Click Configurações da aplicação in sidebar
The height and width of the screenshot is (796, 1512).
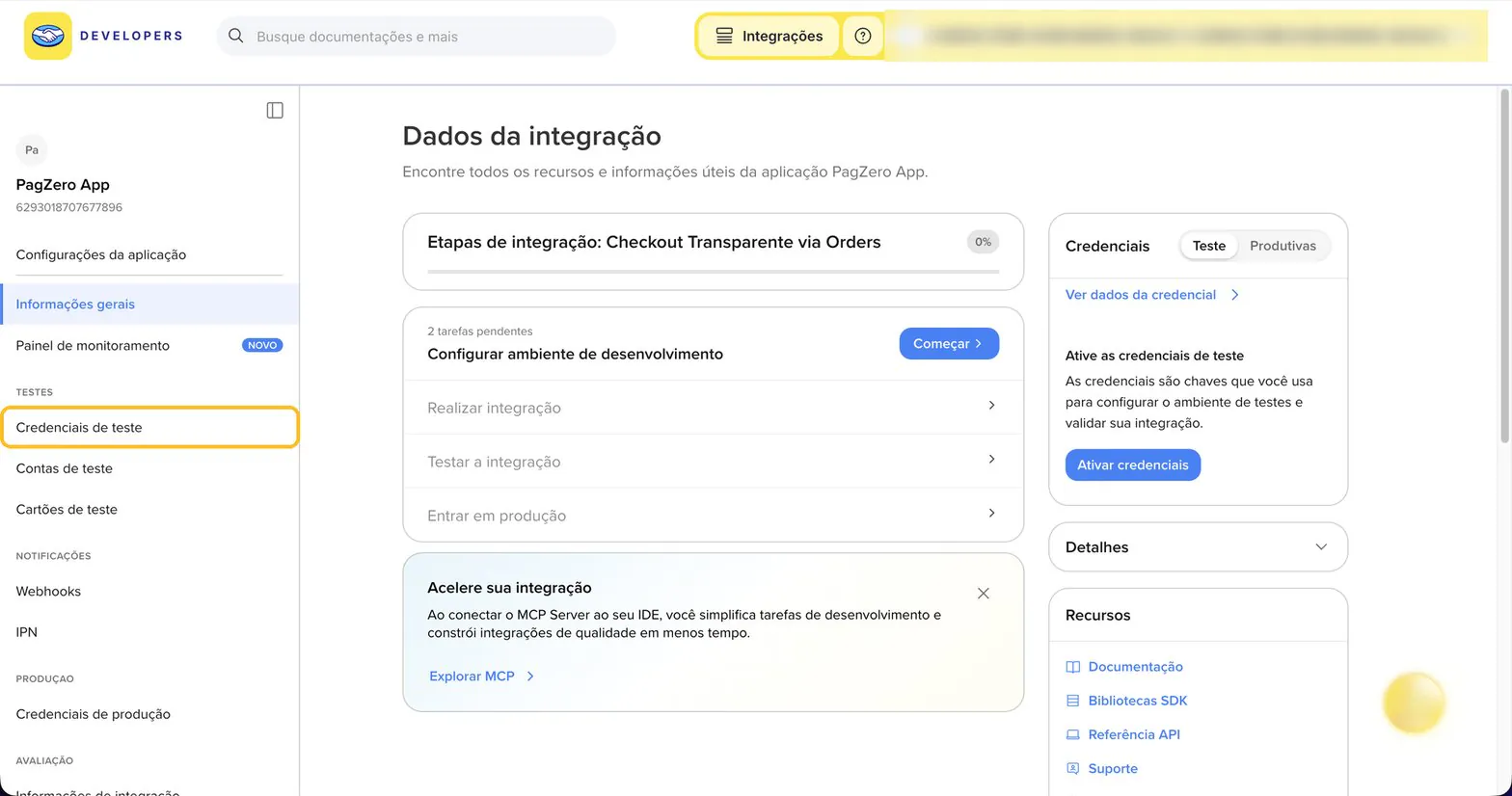pos(101,254)
